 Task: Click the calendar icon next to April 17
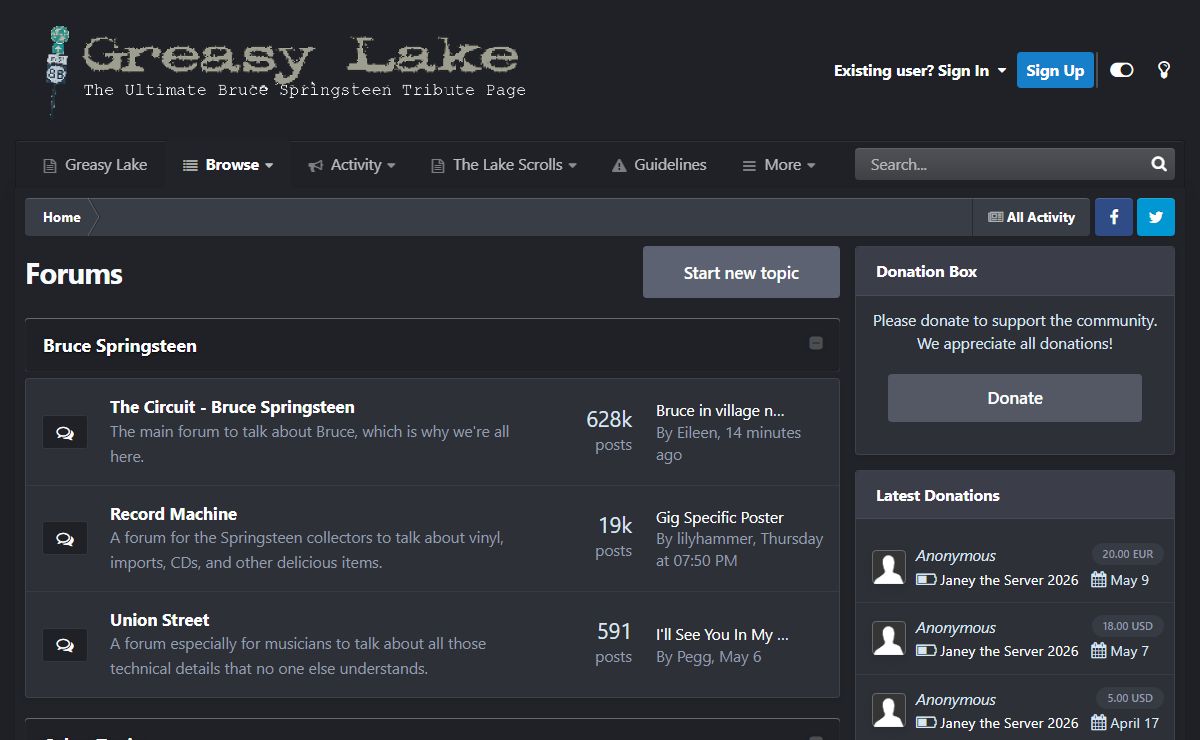(1098, 723)
